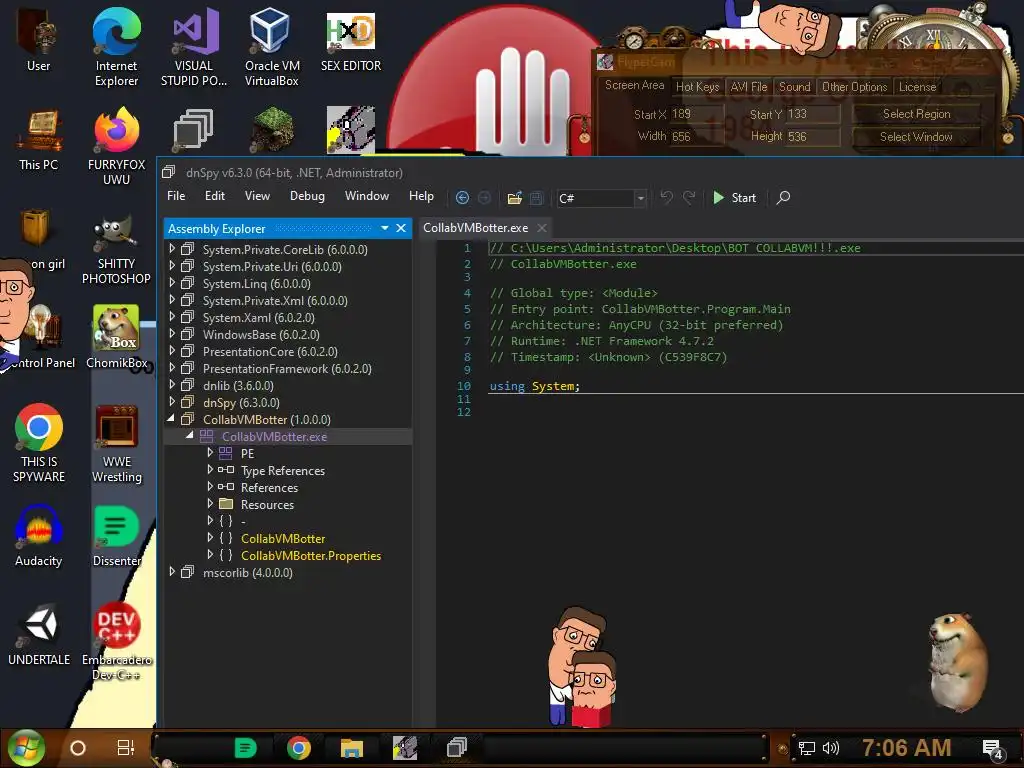Click the dnSpy Open file folder icon
The image size is (1024, 768).
tap(515, 197)
